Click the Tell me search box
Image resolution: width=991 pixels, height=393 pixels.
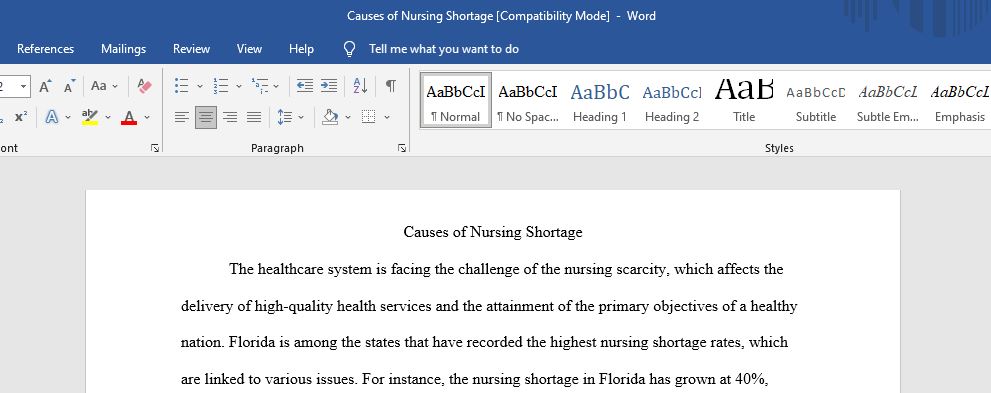[444, 49]
